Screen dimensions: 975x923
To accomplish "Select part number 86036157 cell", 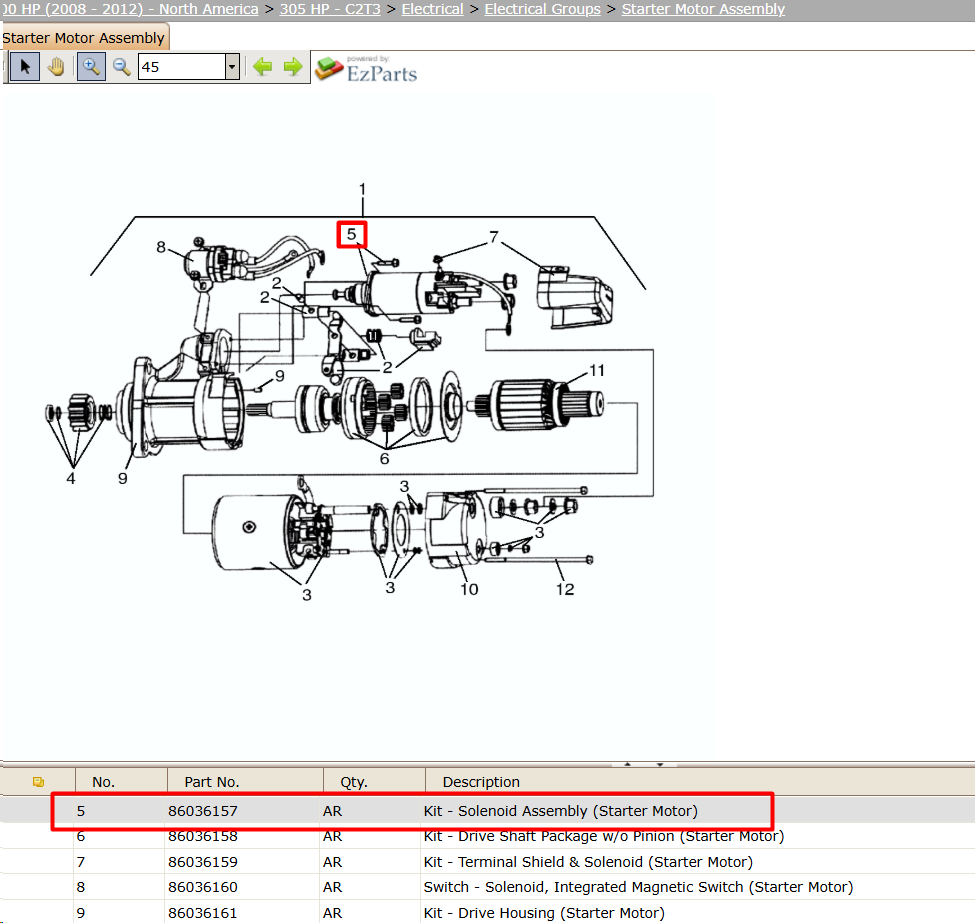I will [x=203, y=811].
